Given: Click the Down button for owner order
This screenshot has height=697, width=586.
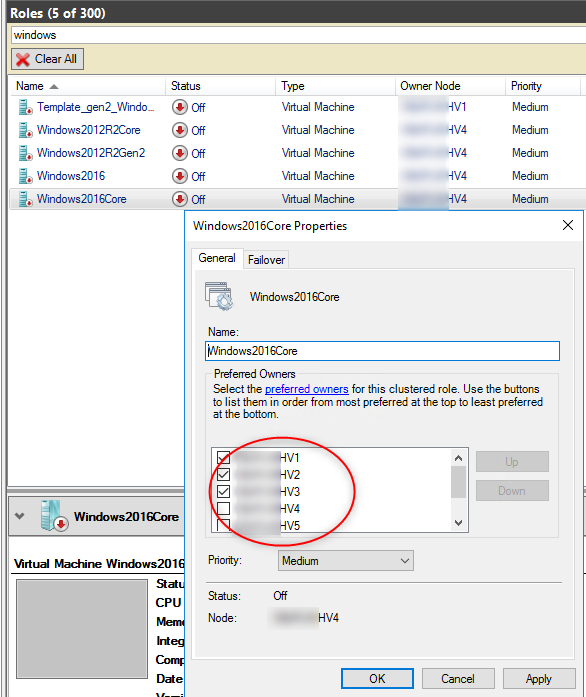Looking at the screenshot, I should [512, 491].
